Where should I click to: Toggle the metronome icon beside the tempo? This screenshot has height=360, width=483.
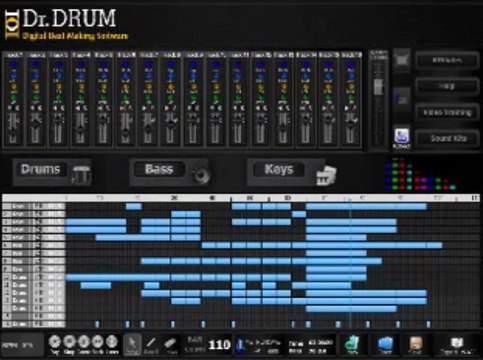click(240, 345)
